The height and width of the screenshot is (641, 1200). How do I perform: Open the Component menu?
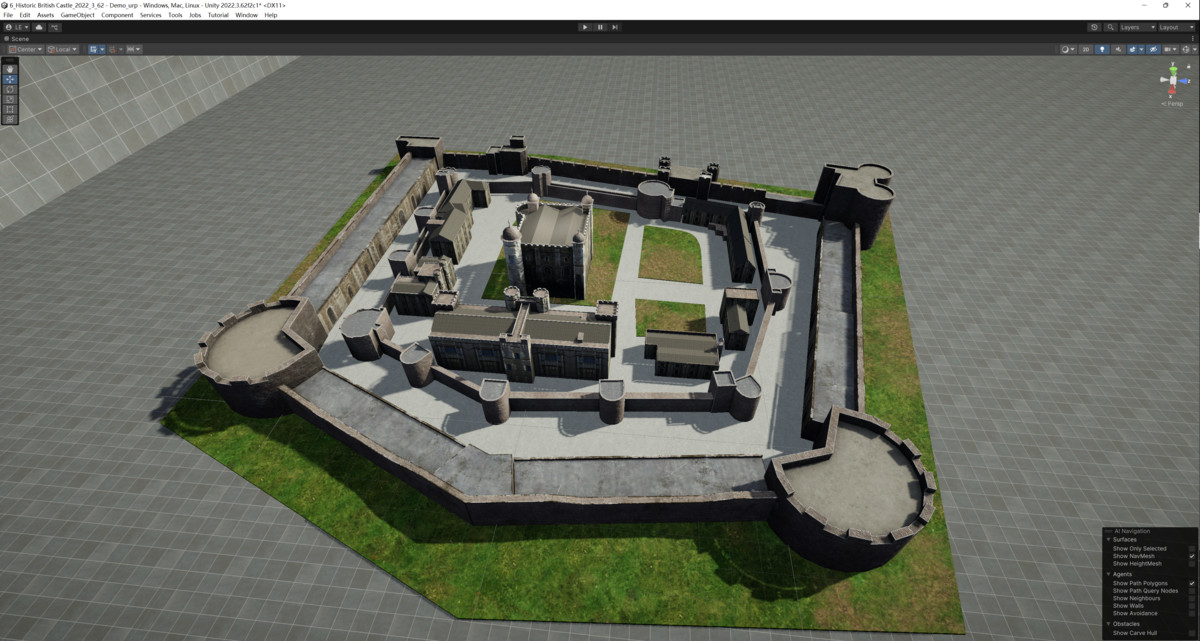tap(117, 14)
